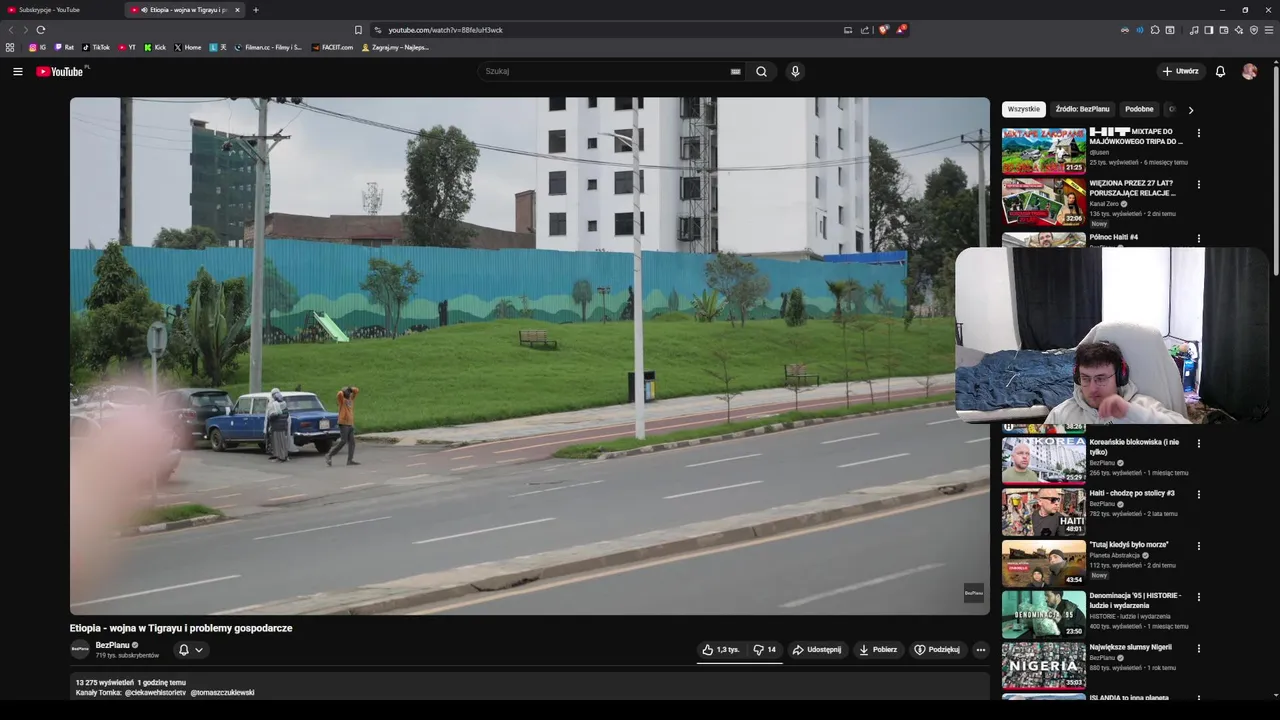Viewport: 1280px width, 720px height.
Task: Open BezPlanu channel name link
Action: 112,645
